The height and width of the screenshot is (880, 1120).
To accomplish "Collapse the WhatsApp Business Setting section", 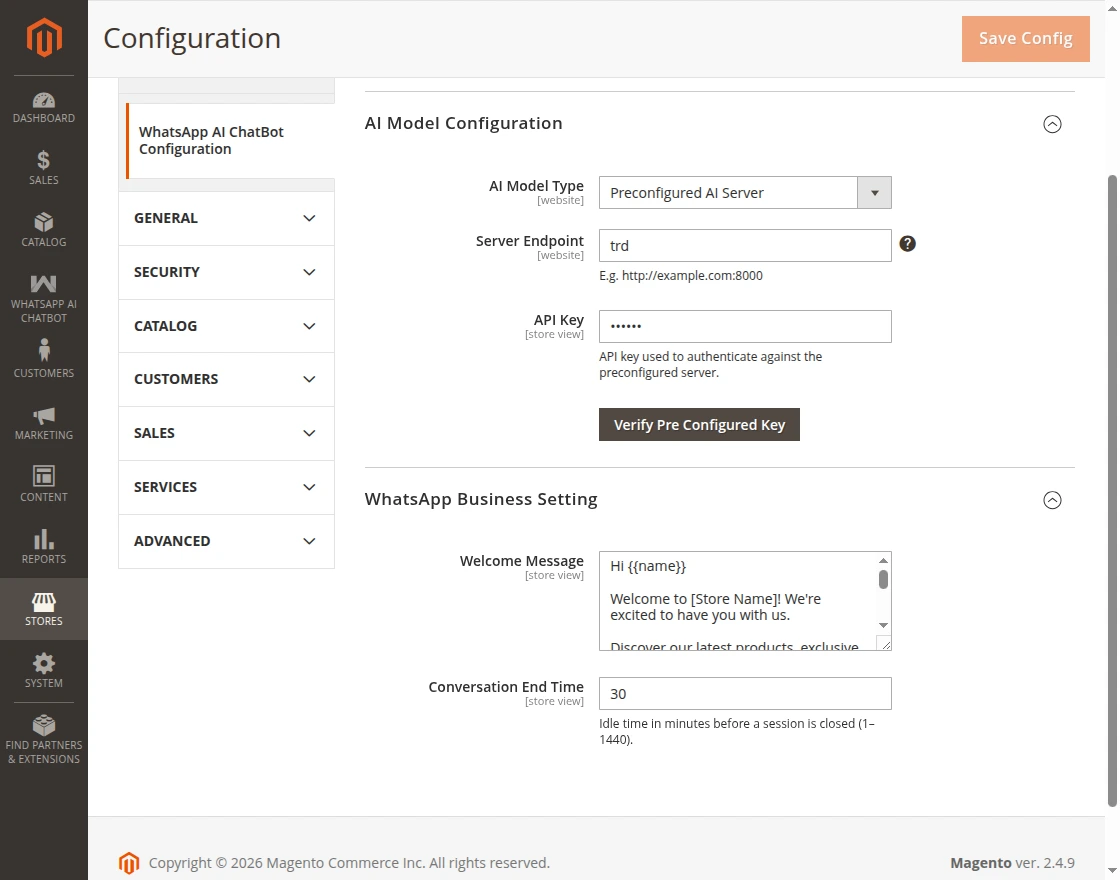I will [x=1052, y=500].
